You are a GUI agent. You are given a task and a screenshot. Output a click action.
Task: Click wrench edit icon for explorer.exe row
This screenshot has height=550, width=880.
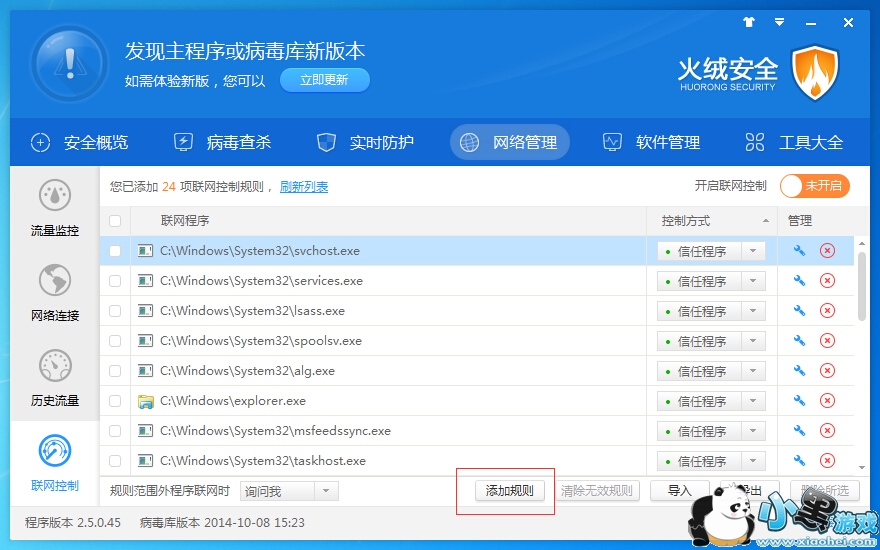tap(799, 401)
